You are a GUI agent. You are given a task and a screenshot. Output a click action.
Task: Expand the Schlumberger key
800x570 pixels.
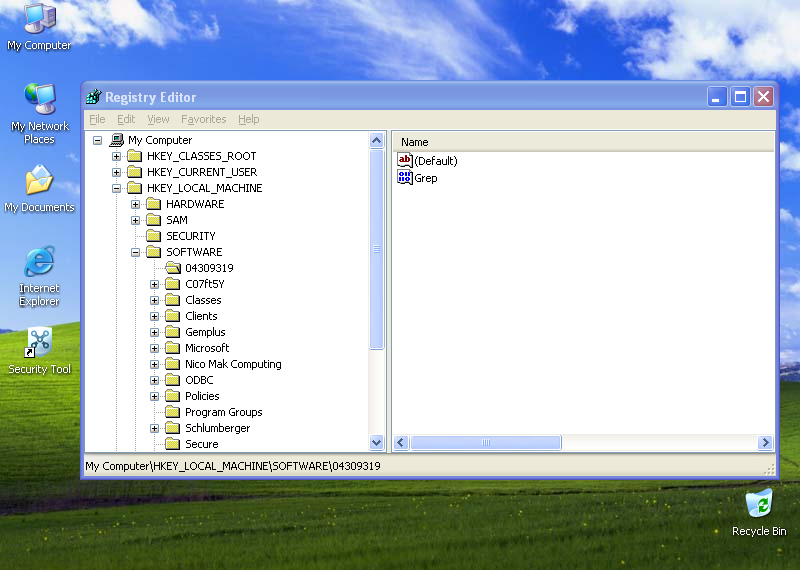(x=155, y=428)
